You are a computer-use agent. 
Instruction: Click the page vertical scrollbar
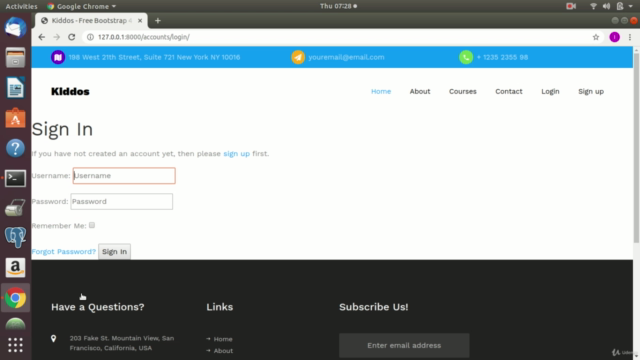click(636, 147)
